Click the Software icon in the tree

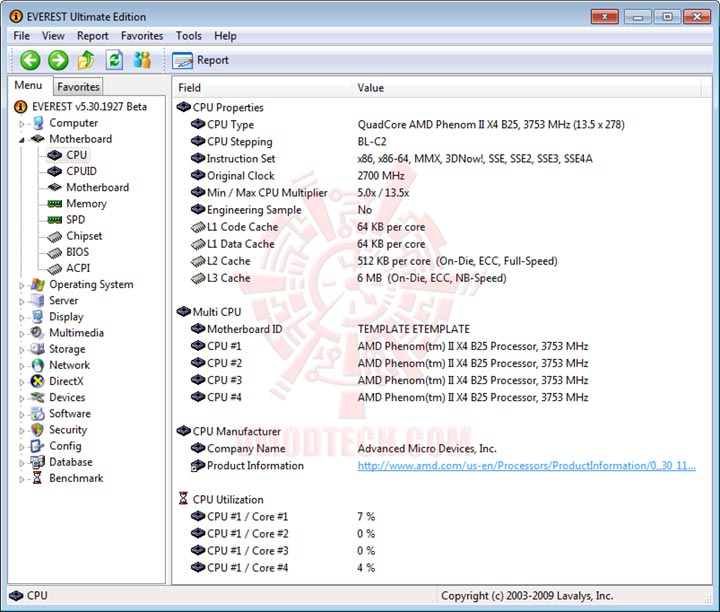click(38, 414)
